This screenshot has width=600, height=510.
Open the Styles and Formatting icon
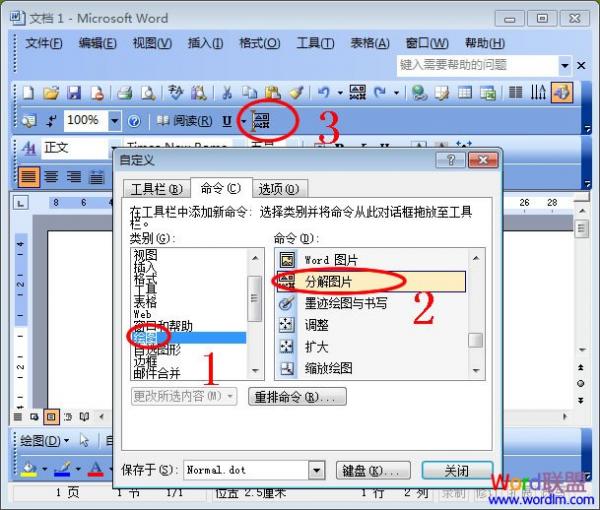coord(29,148)
